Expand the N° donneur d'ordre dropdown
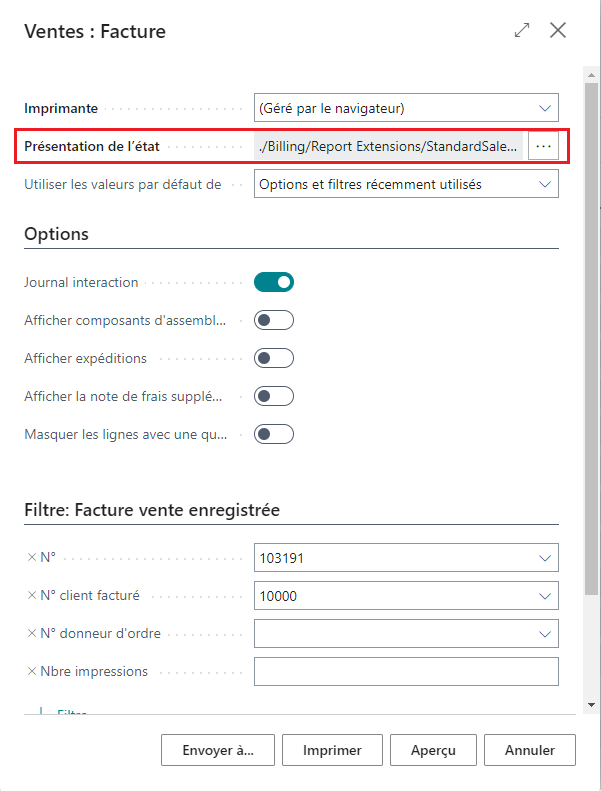This screenshot has width=601, height=791. click(544, 634)
